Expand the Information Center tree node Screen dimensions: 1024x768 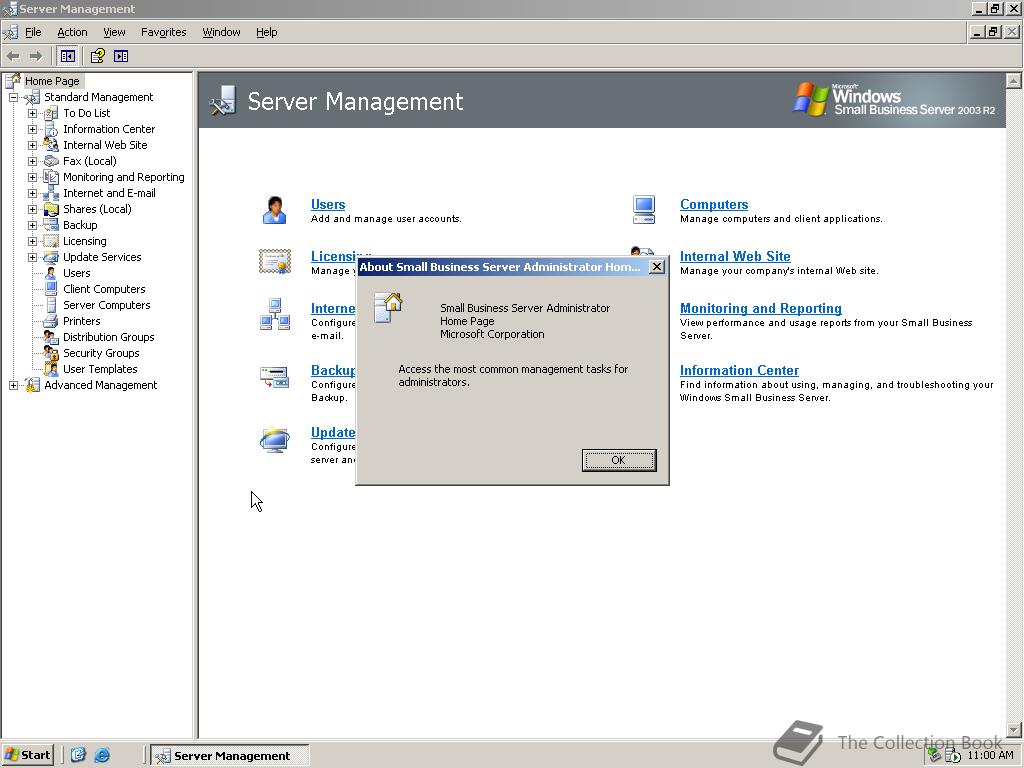[x=32, y=129]
